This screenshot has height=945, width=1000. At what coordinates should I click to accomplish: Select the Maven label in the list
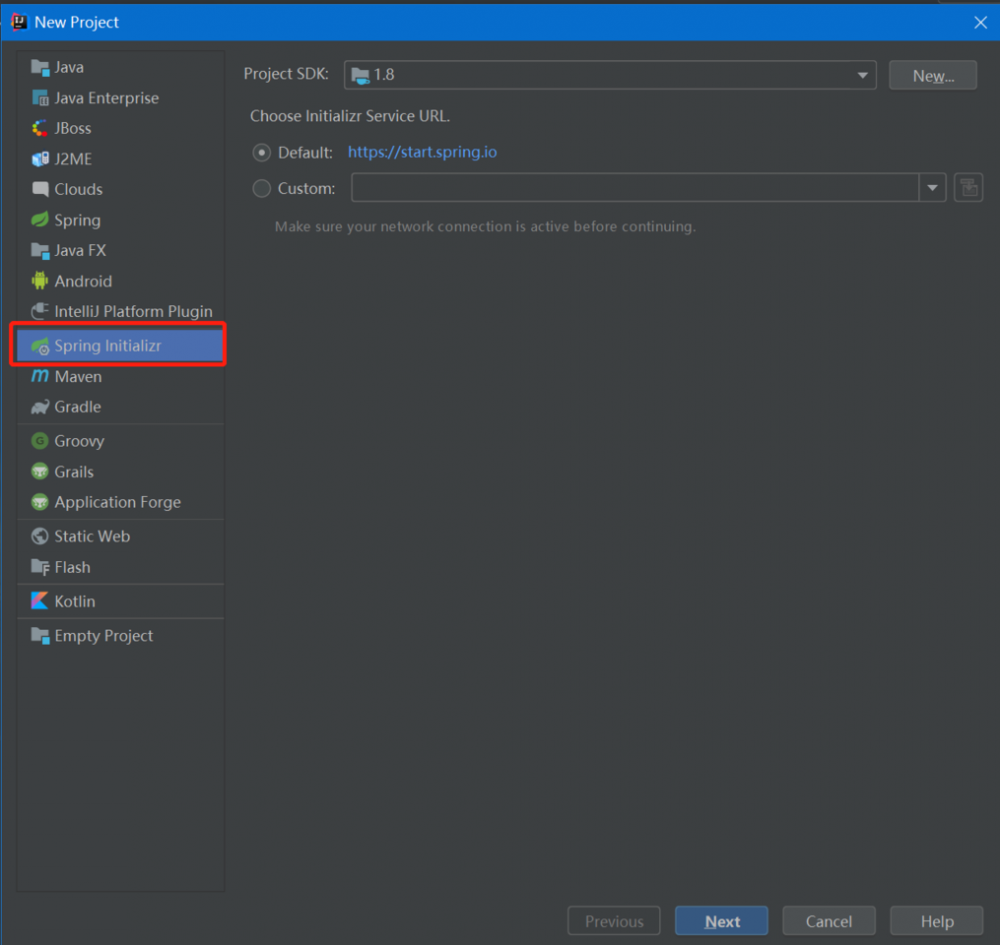(78, 376)
